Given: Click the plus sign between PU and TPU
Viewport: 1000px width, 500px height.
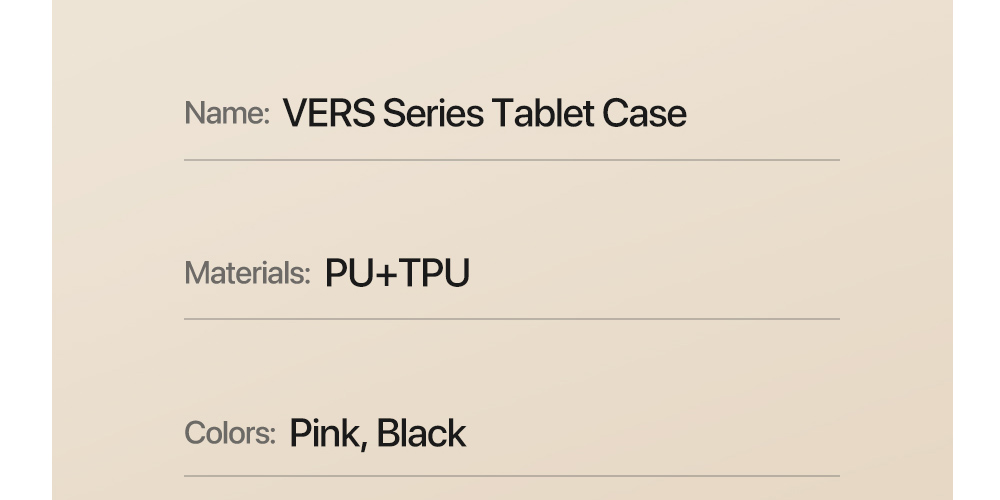Looking at the screenshot, I should (386, 274).
